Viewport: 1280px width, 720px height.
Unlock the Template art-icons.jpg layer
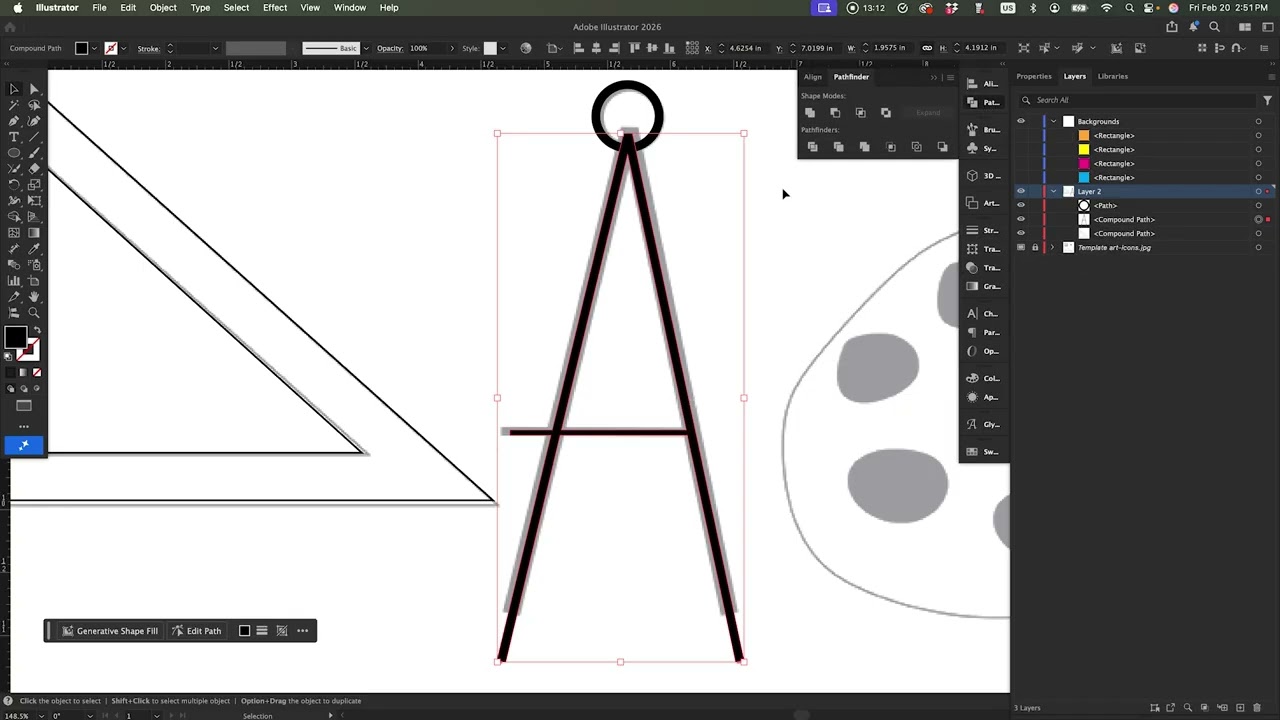[x=1035, y=247]
